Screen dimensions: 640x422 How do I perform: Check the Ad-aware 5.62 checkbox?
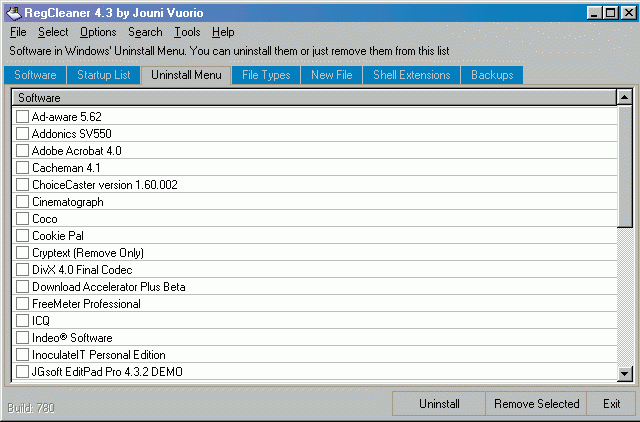point(22,117)
